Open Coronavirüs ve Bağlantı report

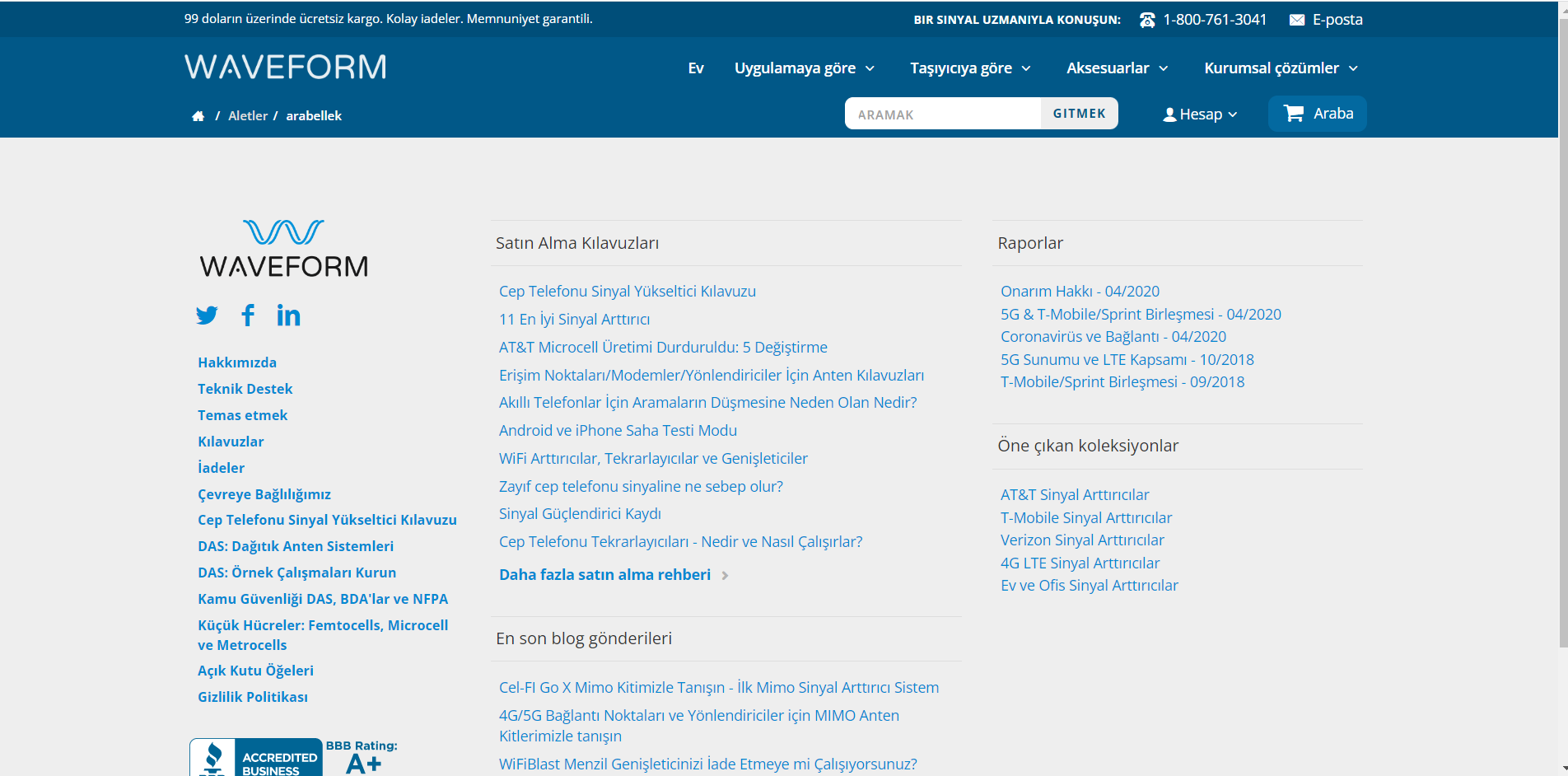tap(1113, 337)
